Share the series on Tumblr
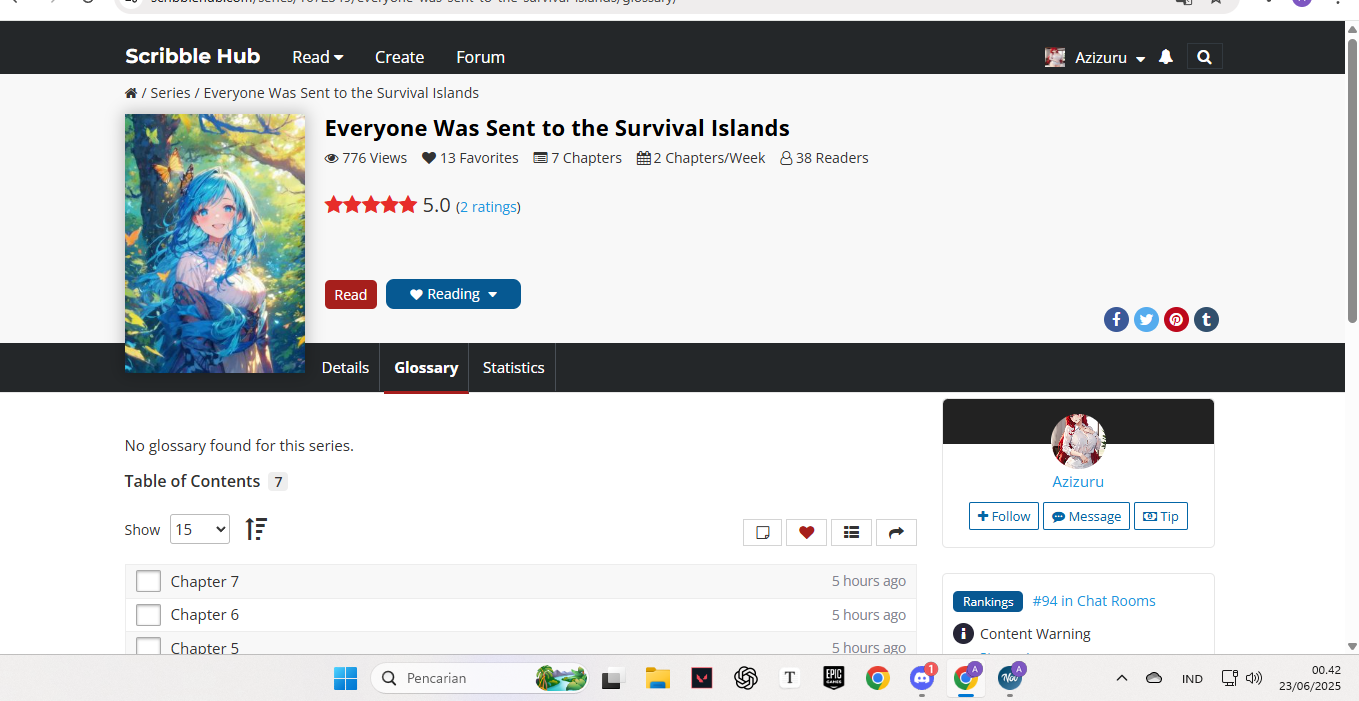Image resolution: width=1359 pixels, height=701 pixels. click(1206, 320)
